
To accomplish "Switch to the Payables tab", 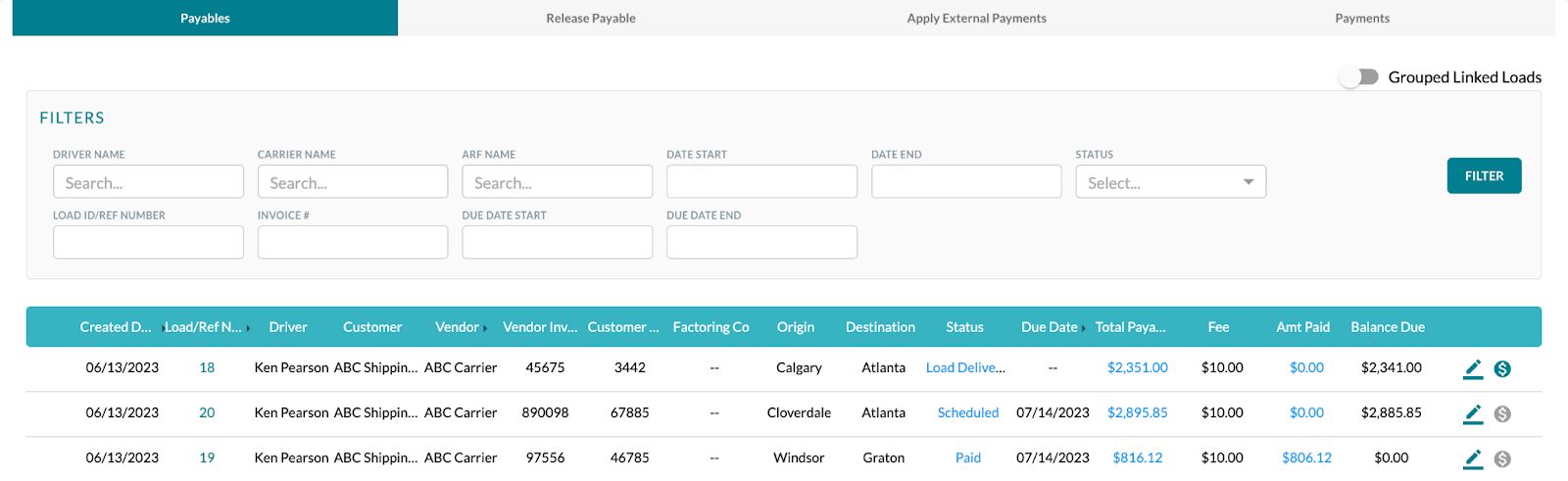I will click(x=205, y=18).
